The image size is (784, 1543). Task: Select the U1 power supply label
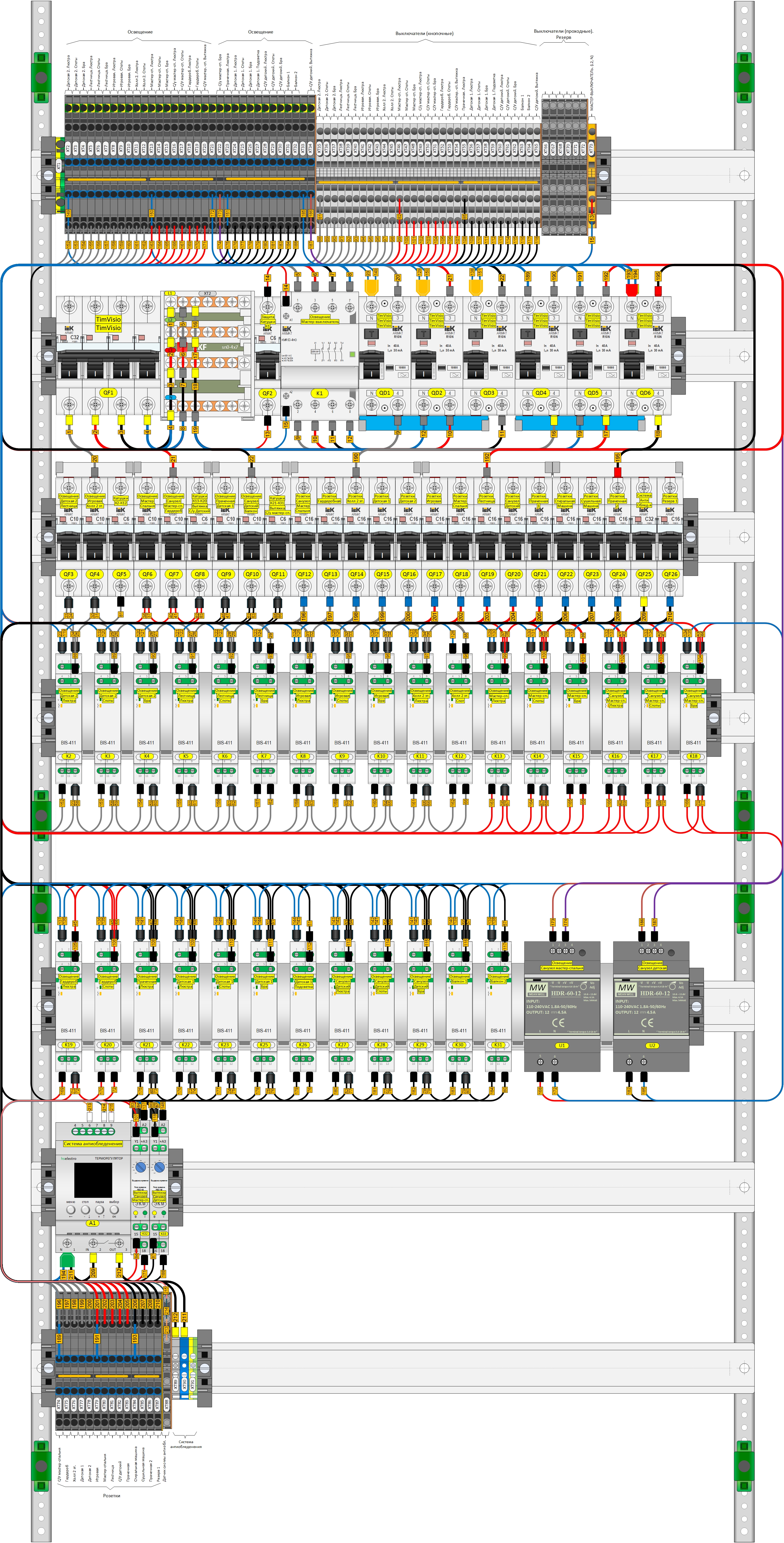pyautogui.click(x=562, y=1045)
